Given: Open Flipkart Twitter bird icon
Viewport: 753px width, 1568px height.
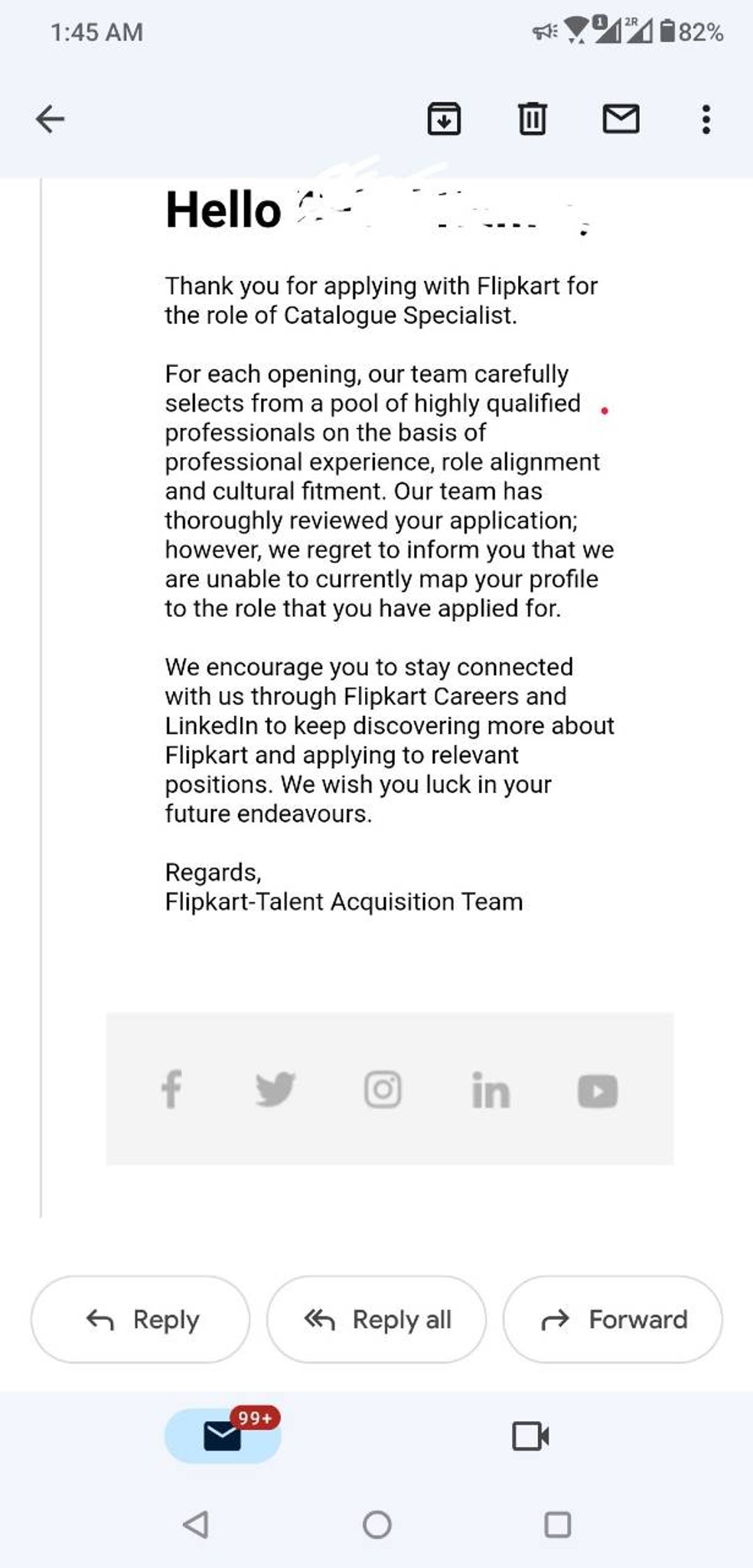Looking at the screenshot, I should (275, 1089).
